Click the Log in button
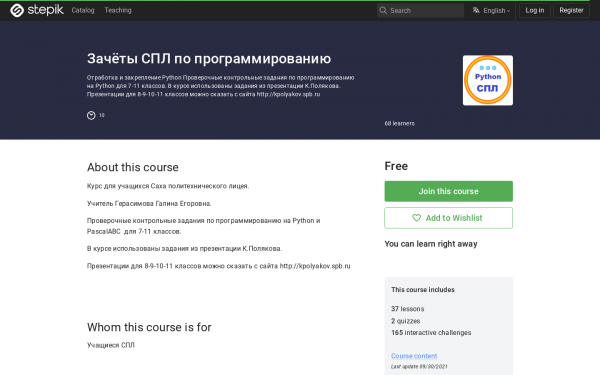The width and height of the screenshot is (600, 375). tap(535, 10)
